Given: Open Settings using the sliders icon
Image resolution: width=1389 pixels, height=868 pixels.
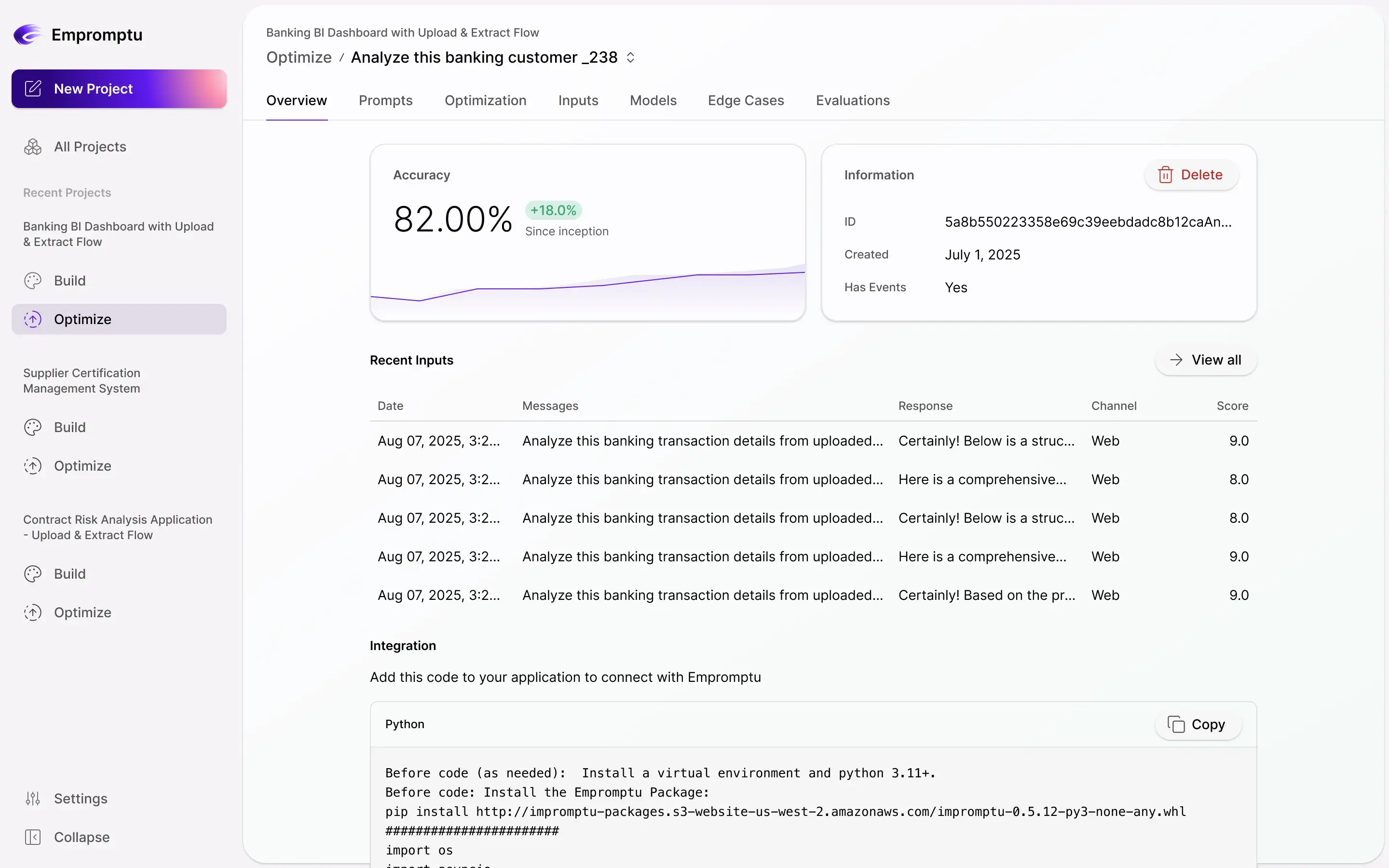Looking at the screenshot, I should (x=33, y=798).
